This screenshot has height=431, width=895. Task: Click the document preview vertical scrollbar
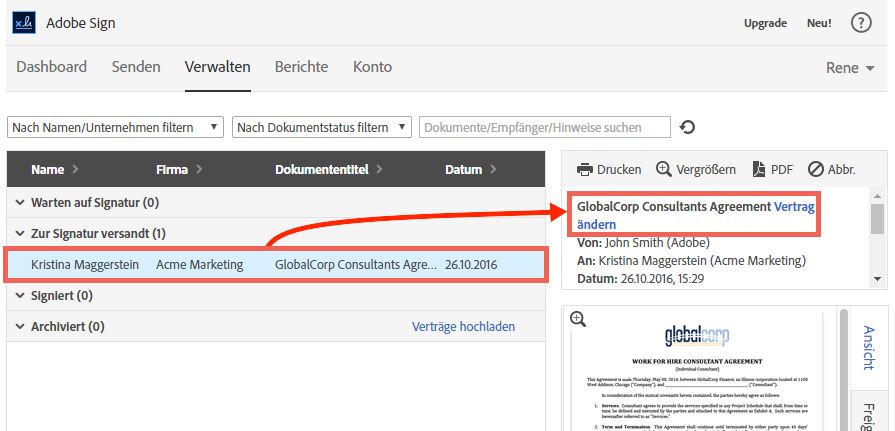[x=844, y=370]
